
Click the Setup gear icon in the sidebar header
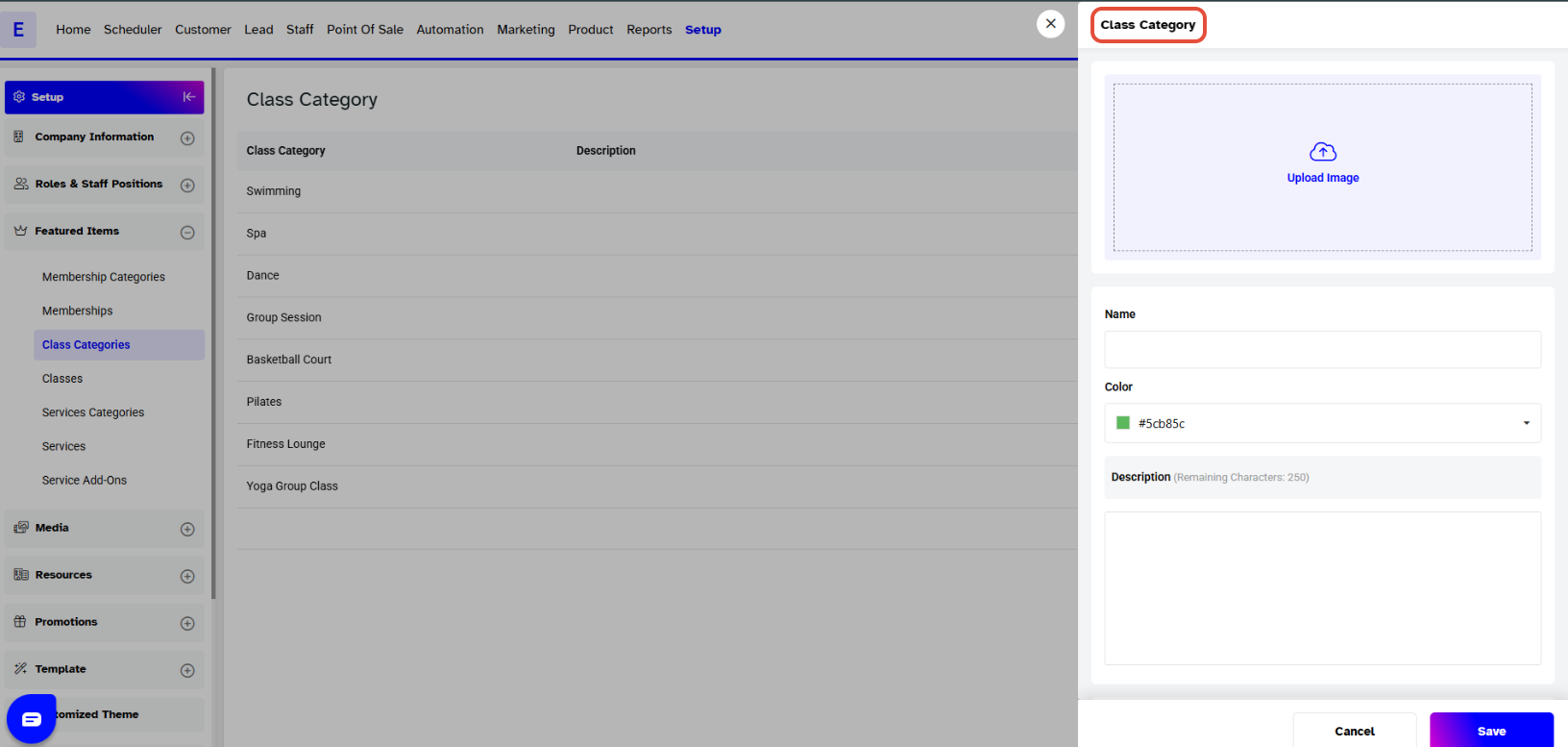tap(19, 97)
